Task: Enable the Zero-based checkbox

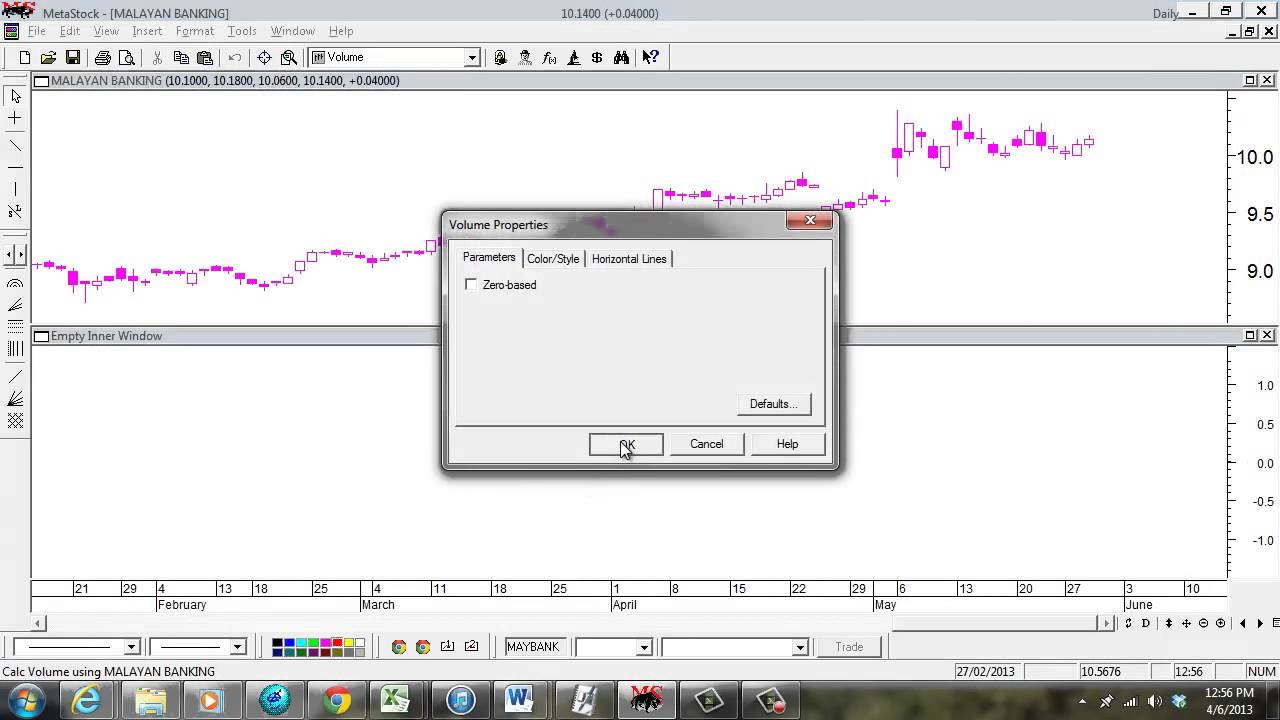Action: click(471, 285)
